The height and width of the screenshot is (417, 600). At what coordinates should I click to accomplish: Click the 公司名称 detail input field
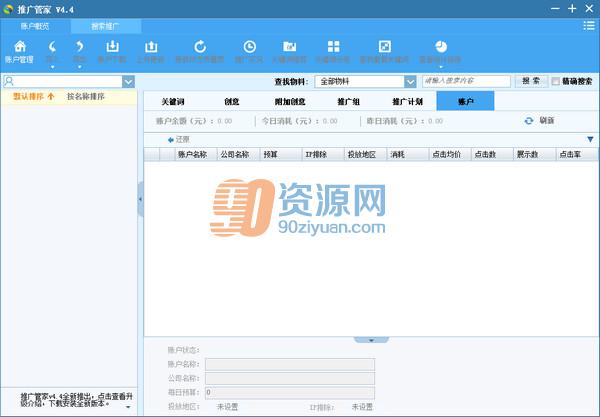290,378
